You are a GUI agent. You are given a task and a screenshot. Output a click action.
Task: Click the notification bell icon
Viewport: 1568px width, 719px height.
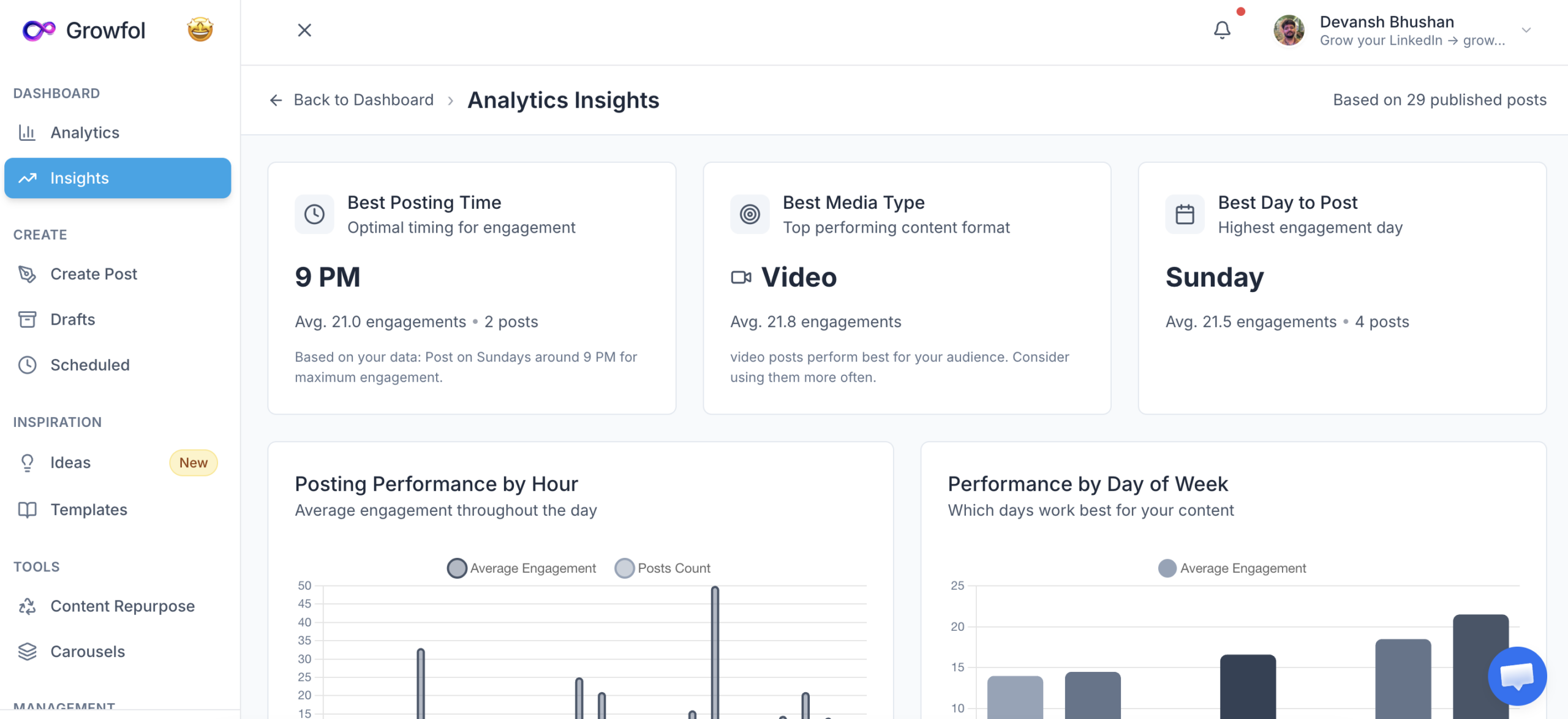click(x=1223, y=29)
